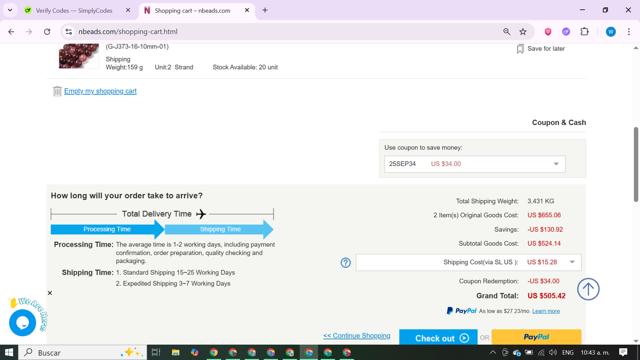Click the page vertical scrollbar thumb
This screenshot has width=640, height=360.
(636, 164)
